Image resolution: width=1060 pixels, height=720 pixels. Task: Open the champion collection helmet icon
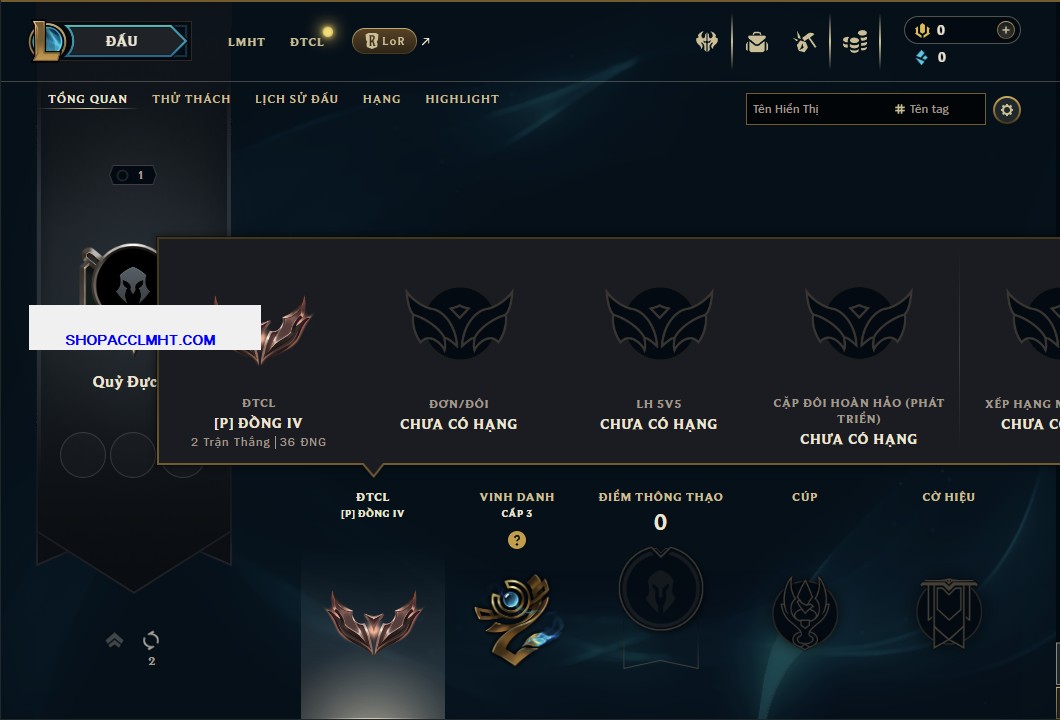coord(706,42)
